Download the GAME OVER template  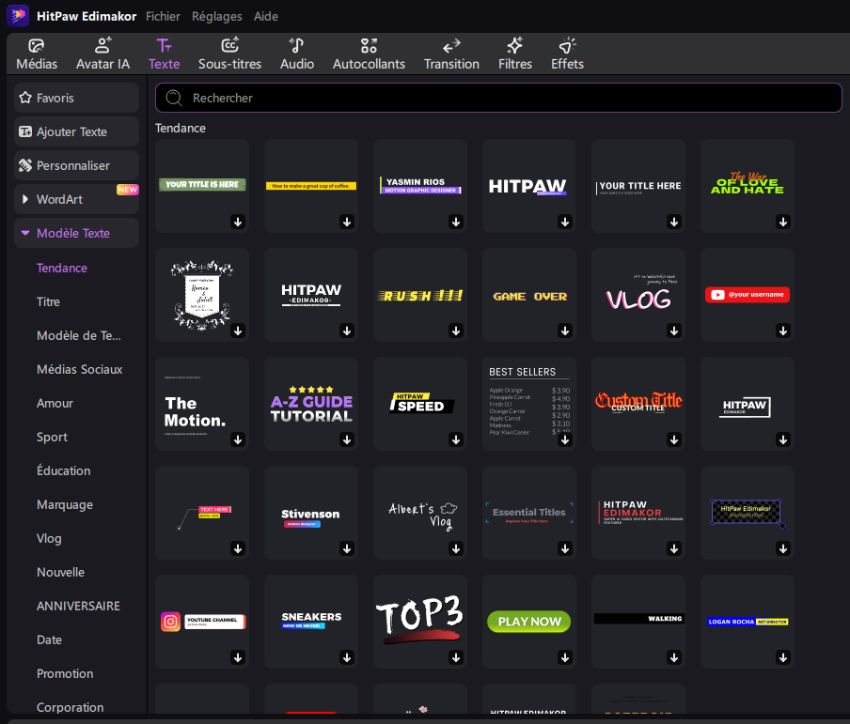[x=565, y=331]
